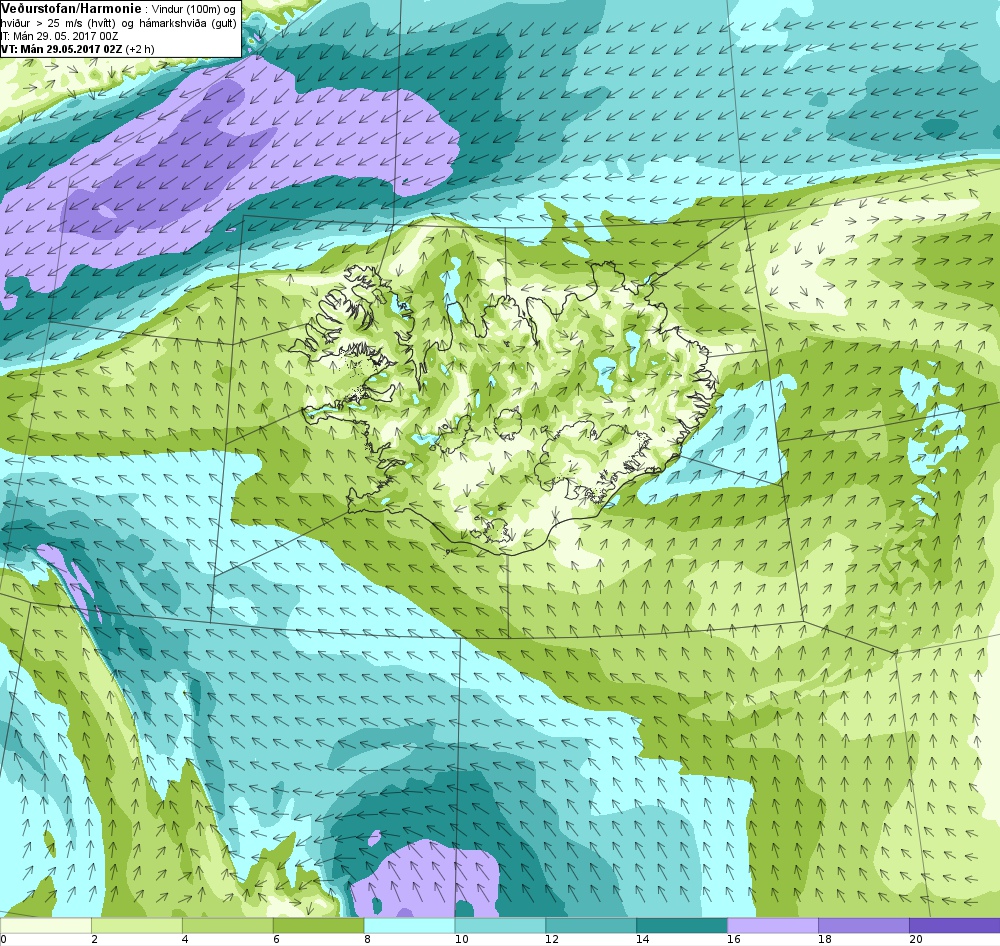This screenshot has height=946, width=1000.
Task: Click the legend scale label "14"
Action: [x=643, y=939]
